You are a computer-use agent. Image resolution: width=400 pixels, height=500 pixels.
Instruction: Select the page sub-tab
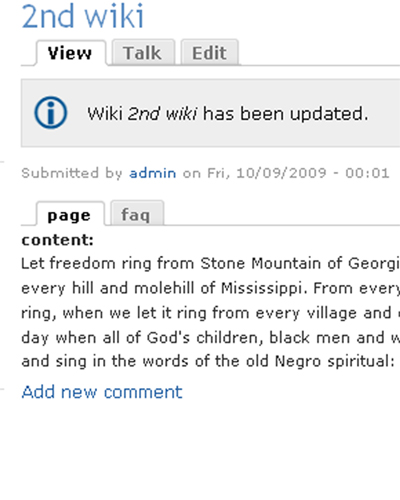70,214
